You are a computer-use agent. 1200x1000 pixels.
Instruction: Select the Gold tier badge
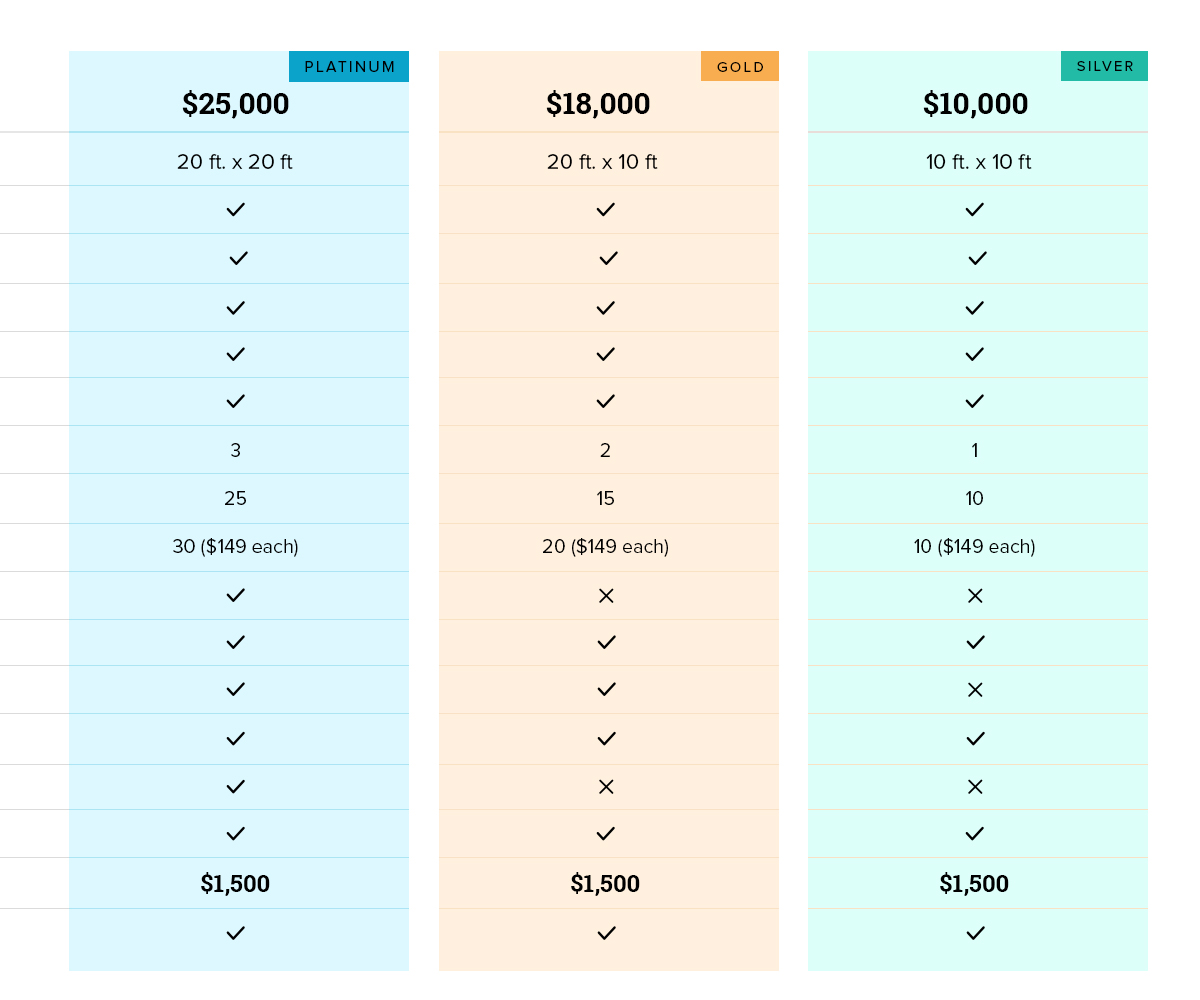coord(740,67)
